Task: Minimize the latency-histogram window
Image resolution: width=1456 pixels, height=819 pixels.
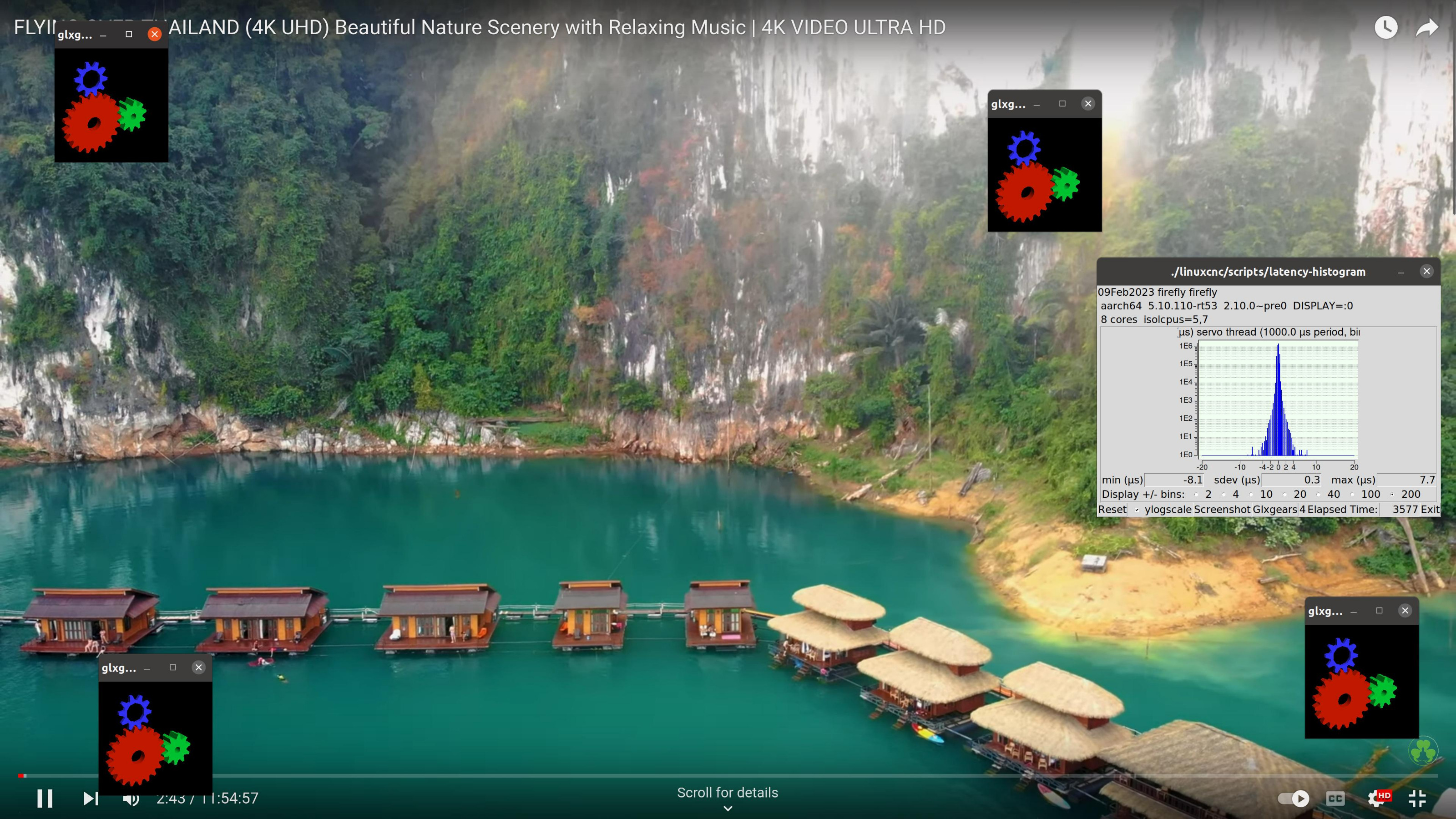Action: [1400, 272]
